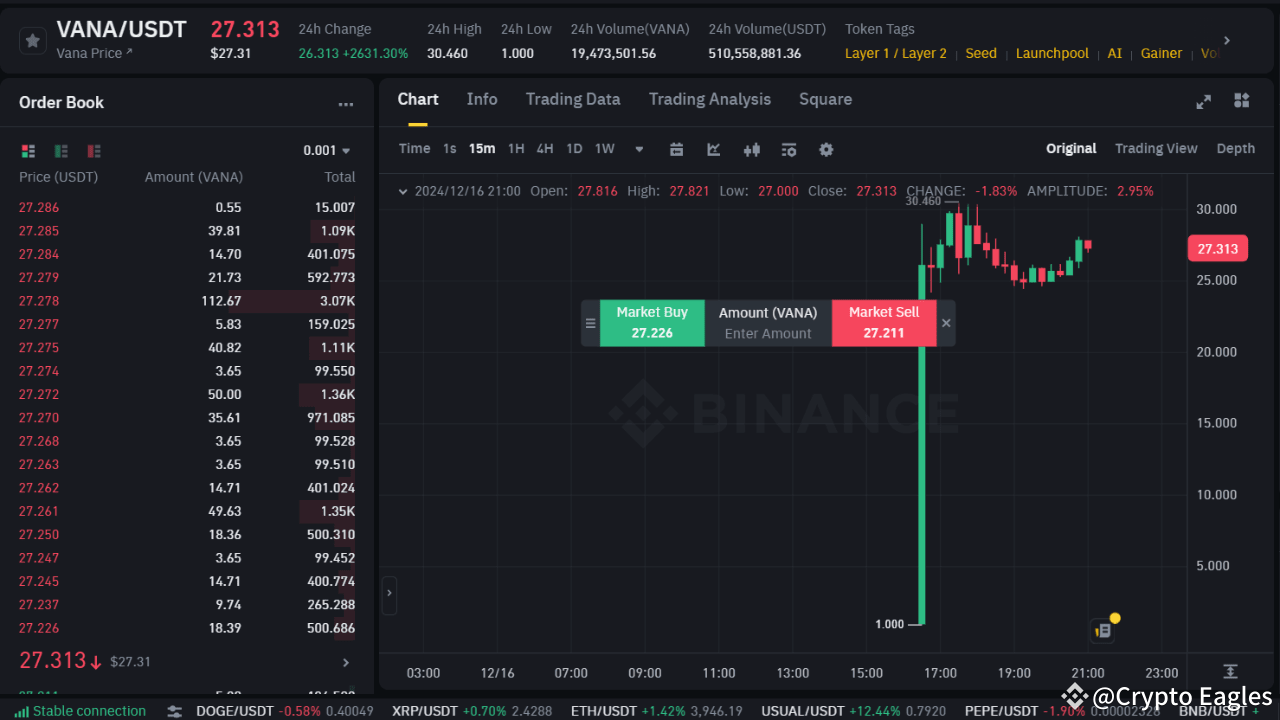
Task: Collapse the candle info row chevron
Action: [x=403, y=191]
